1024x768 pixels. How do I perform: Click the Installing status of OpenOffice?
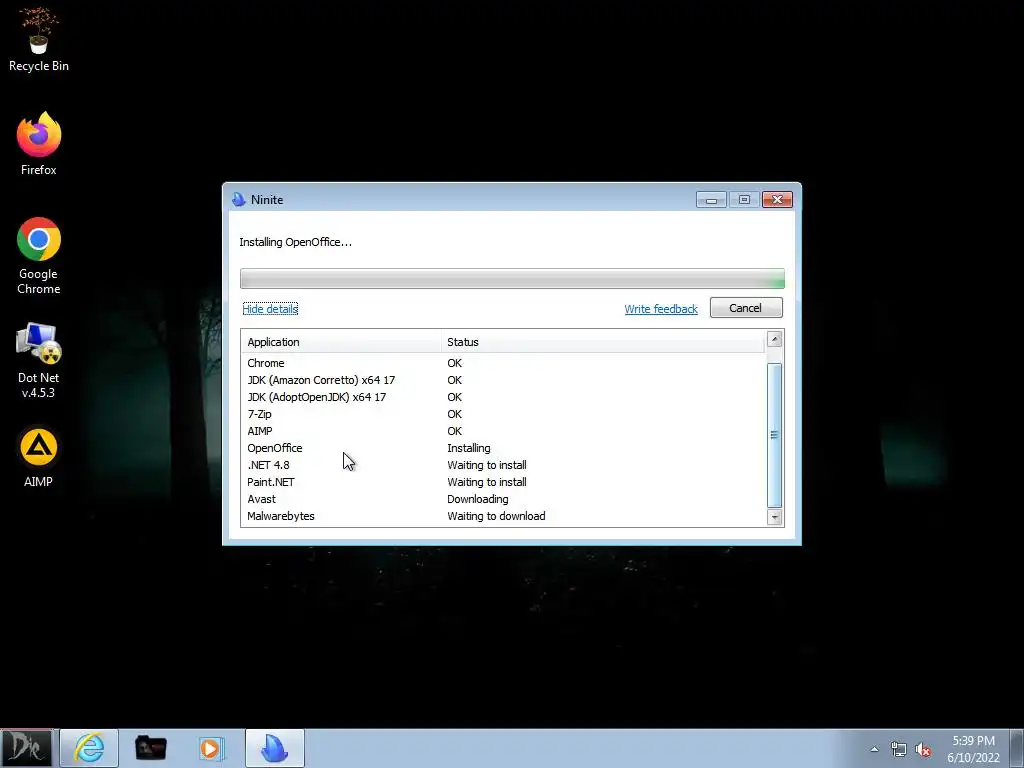(x=468, y=448)
